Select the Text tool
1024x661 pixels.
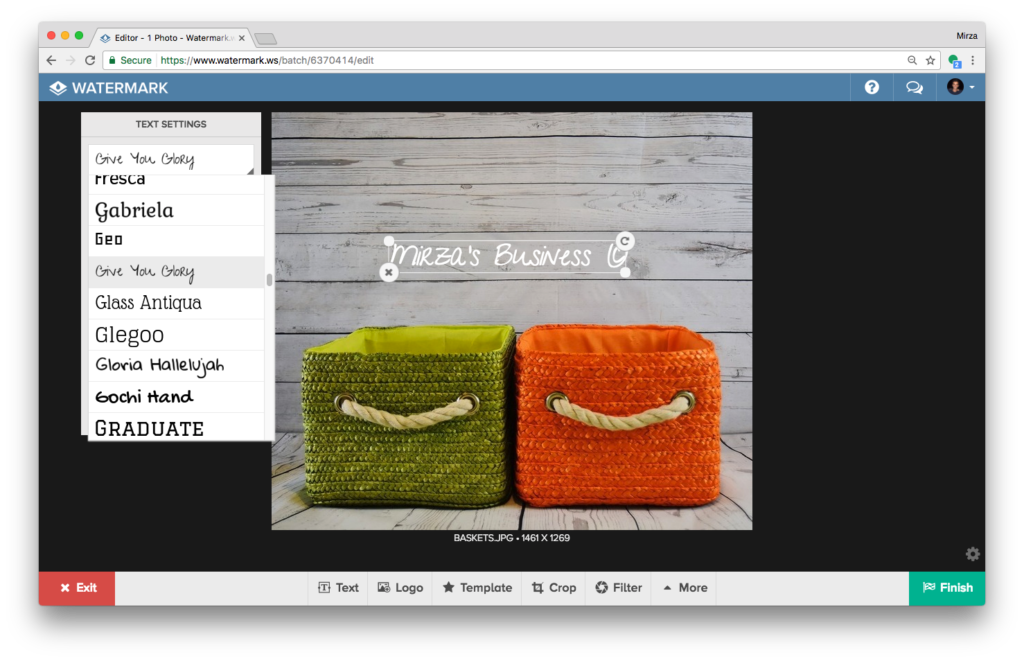click(x=338, y=588)
